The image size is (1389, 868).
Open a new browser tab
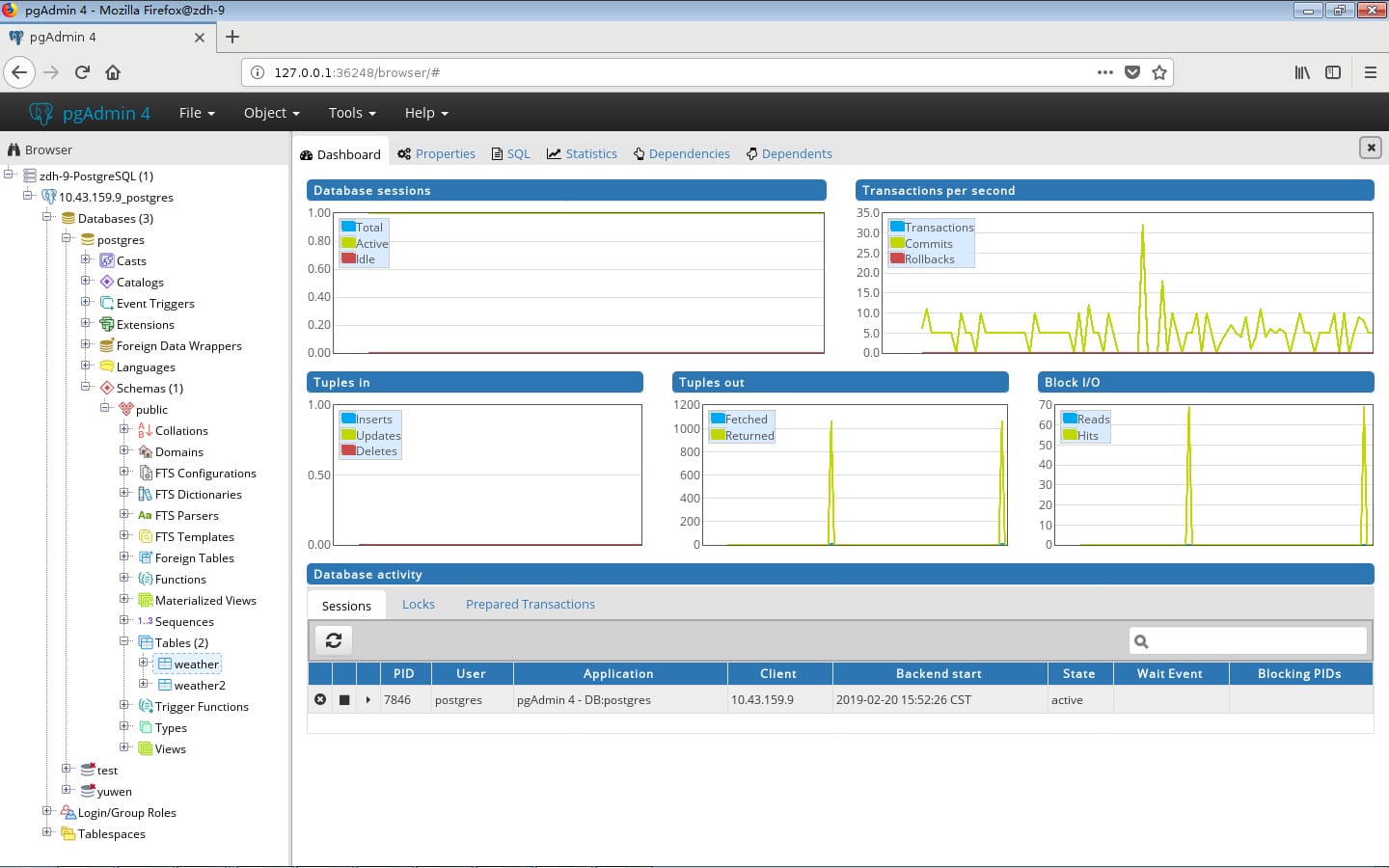[x=232, y=38]
